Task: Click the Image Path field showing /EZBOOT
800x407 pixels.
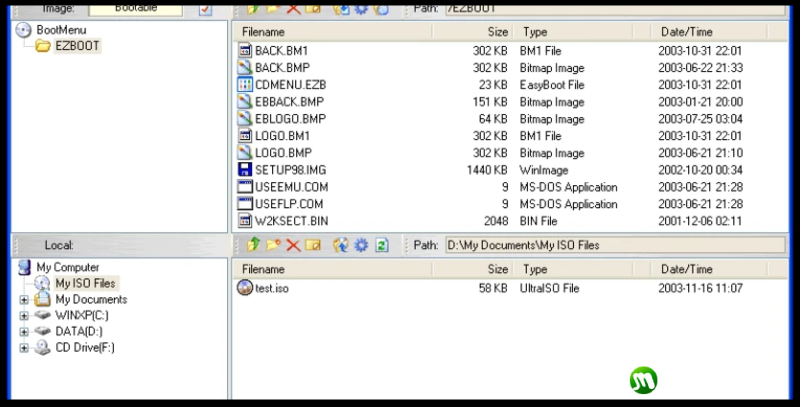Action: click(615, 9)
